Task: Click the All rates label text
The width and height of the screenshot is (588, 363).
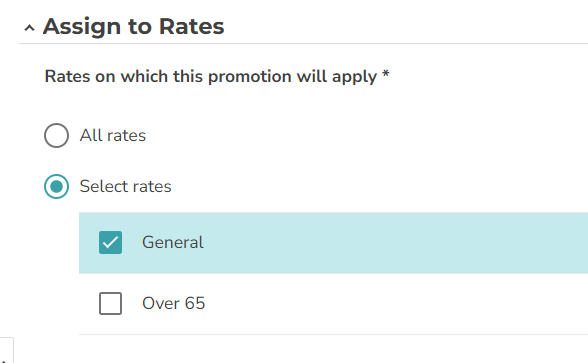Action: pyautogui.click(x=112, y=135)
